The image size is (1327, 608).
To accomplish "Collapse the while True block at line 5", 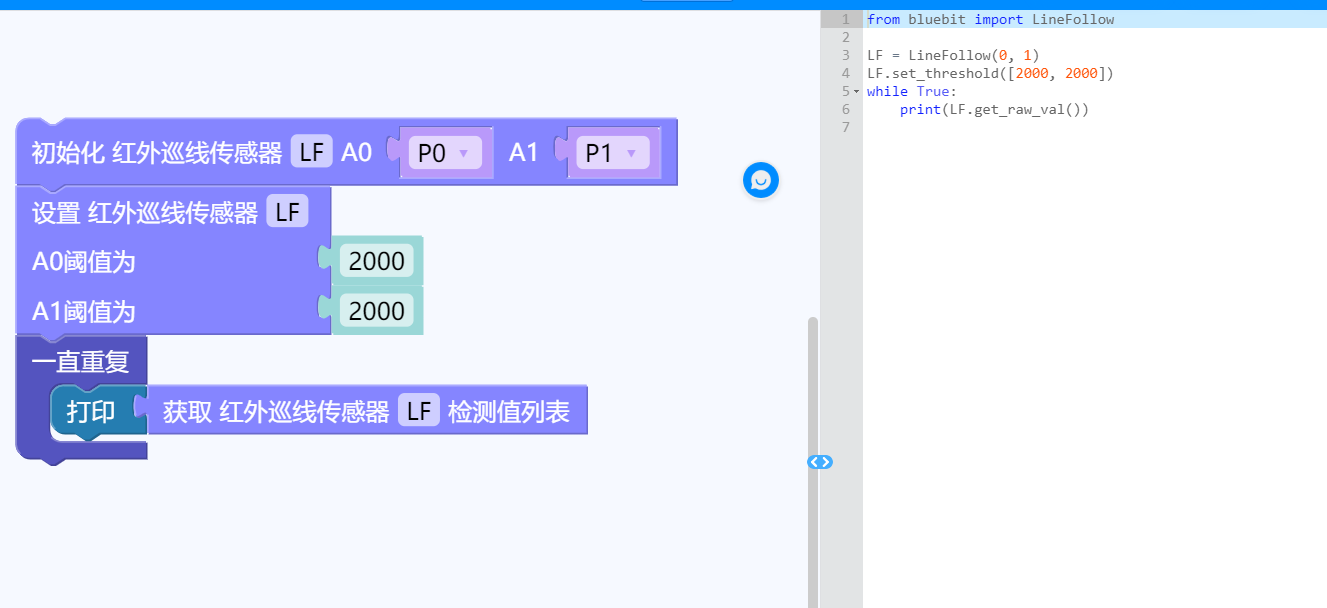I will coord(857,91).
